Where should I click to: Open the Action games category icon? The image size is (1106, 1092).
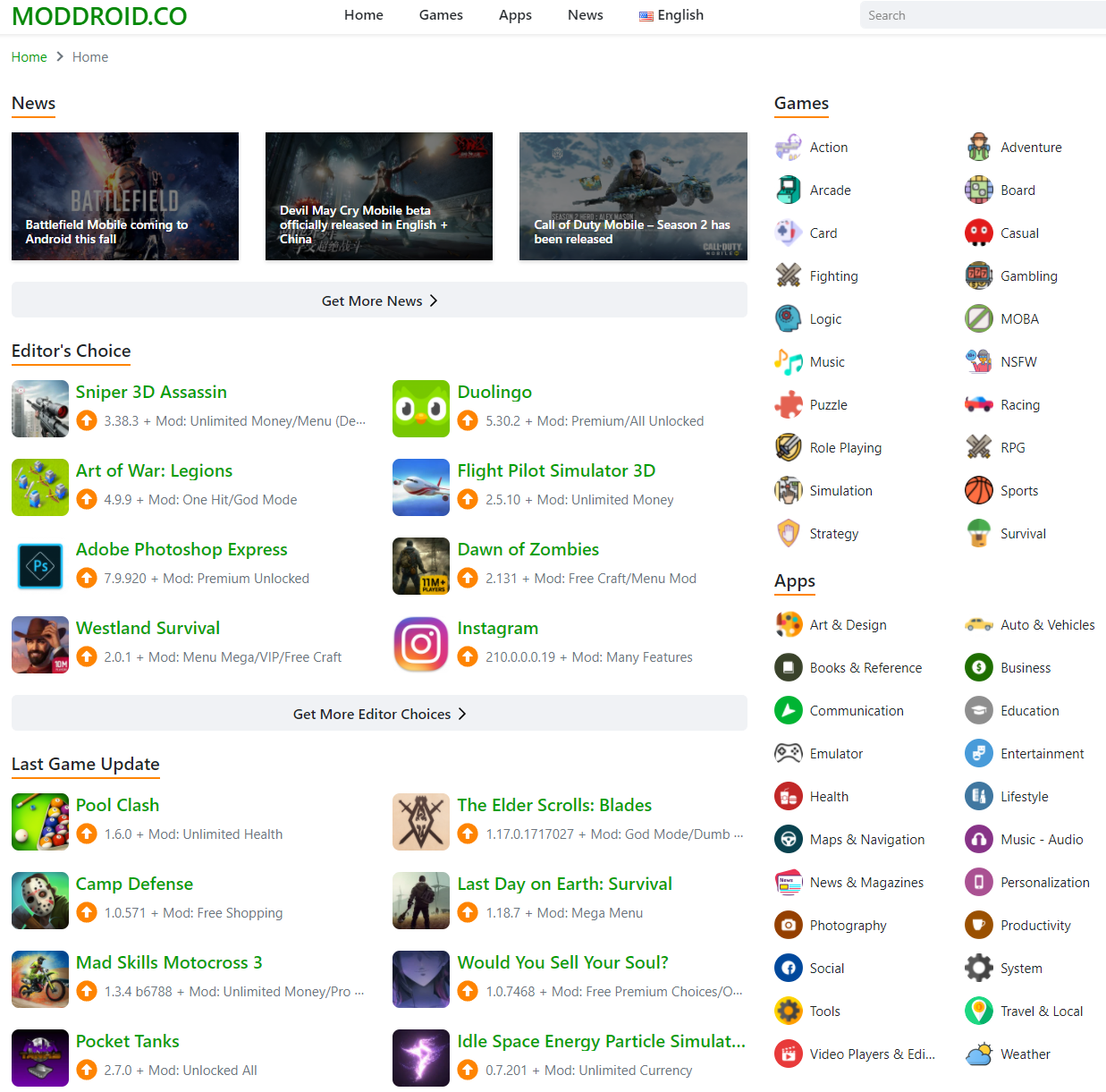click(x=788, y=147)
